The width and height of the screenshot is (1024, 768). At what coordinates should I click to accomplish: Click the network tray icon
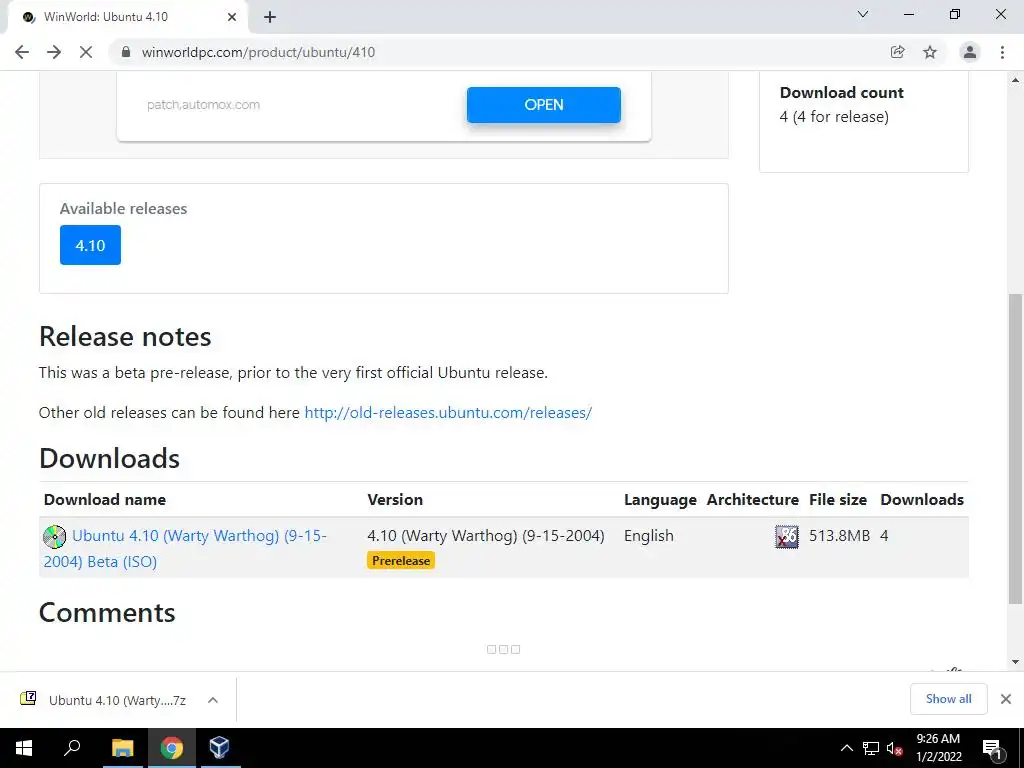pyautogui.click(x=871, y=748)
